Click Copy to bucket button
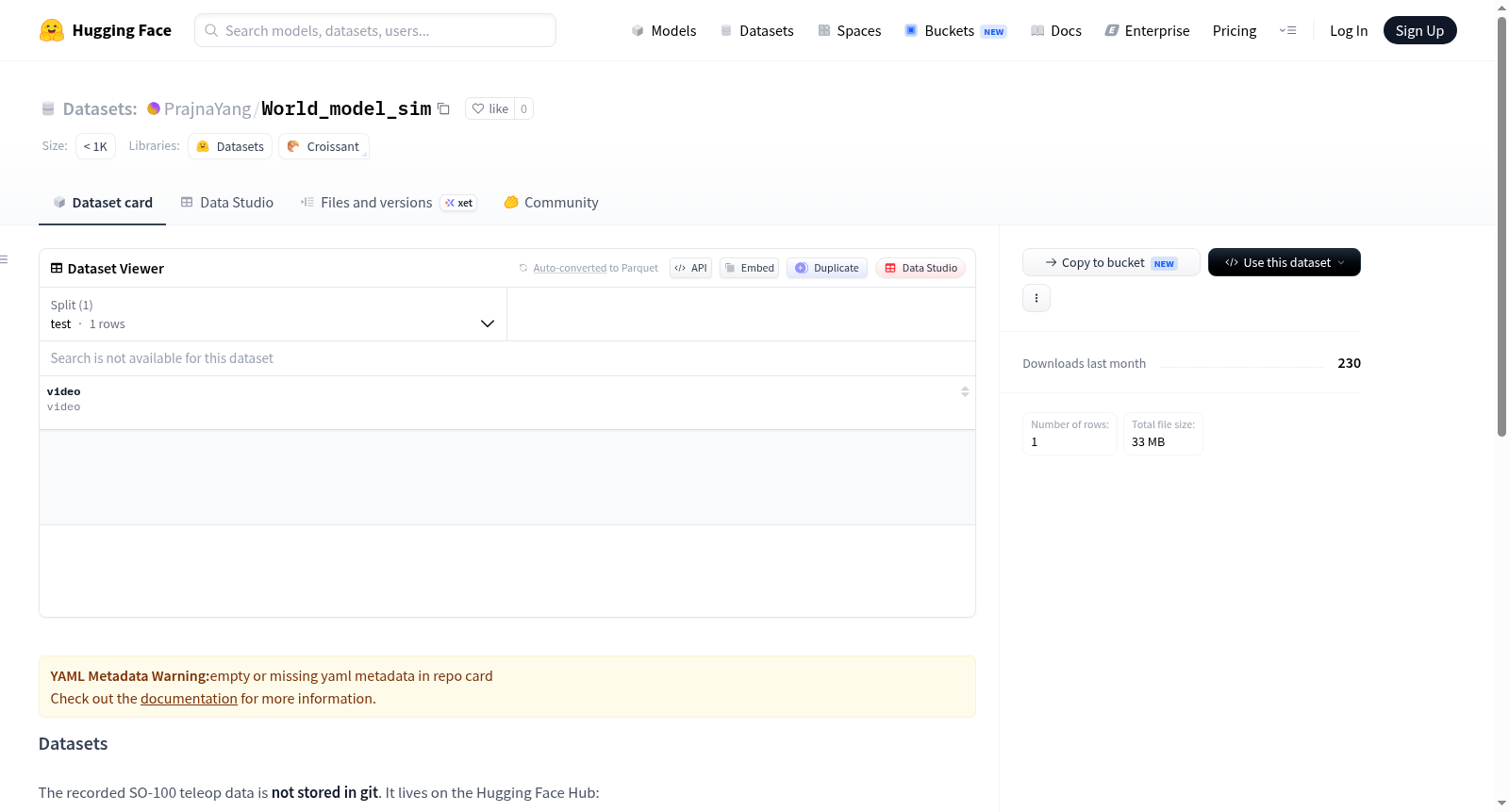This screenshot has height=812, width=1509. point(1111,262)
